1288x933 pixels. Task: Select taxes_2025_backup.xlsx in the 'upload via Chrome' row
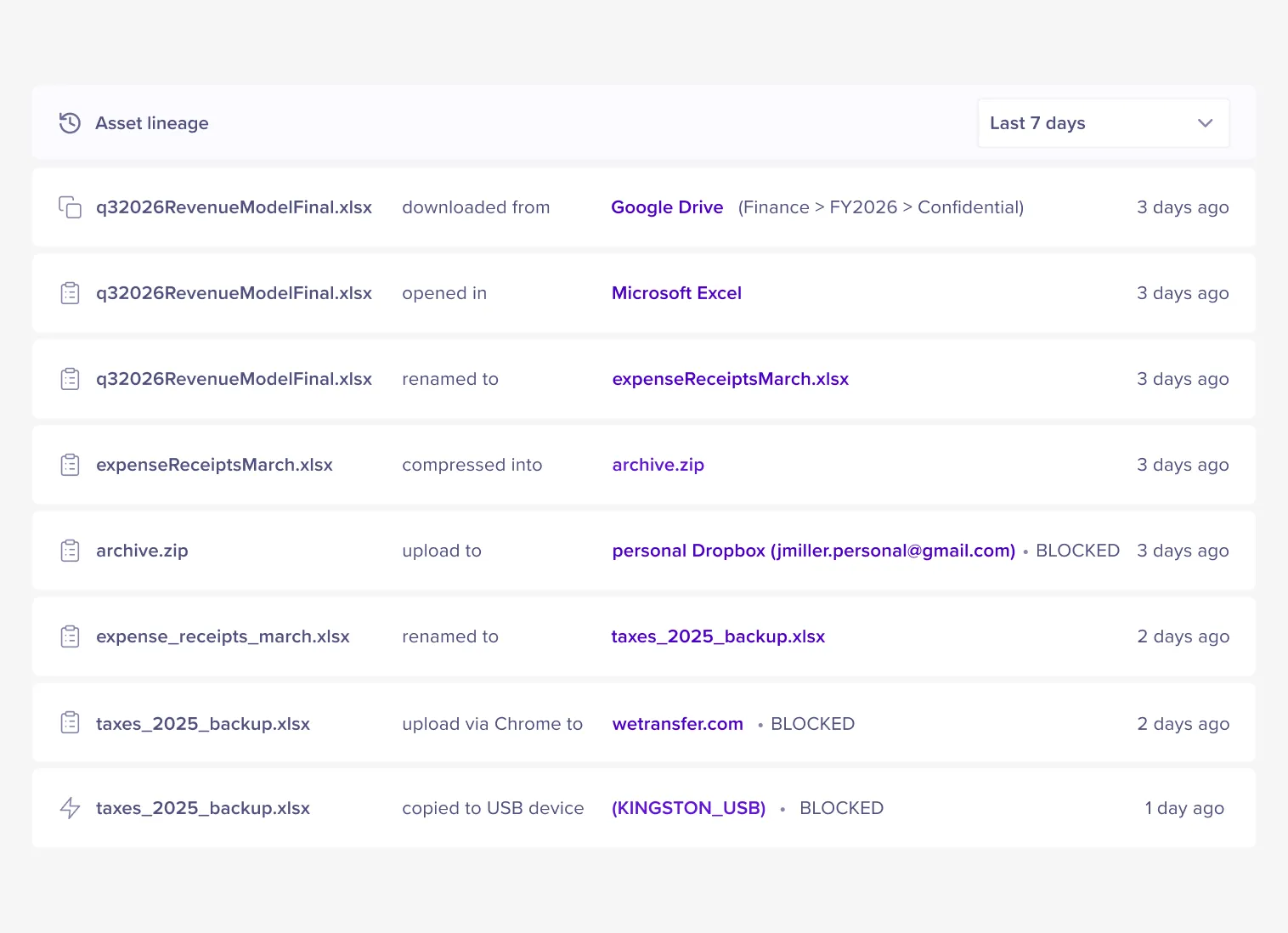point(203,724)
